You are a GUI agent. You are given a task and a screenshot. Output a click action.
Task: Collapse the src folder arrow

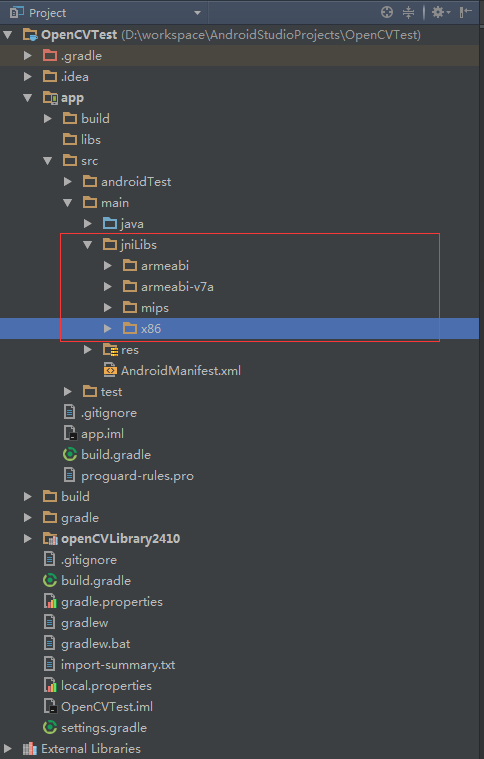pyautogui.click(x=47, y=161)
